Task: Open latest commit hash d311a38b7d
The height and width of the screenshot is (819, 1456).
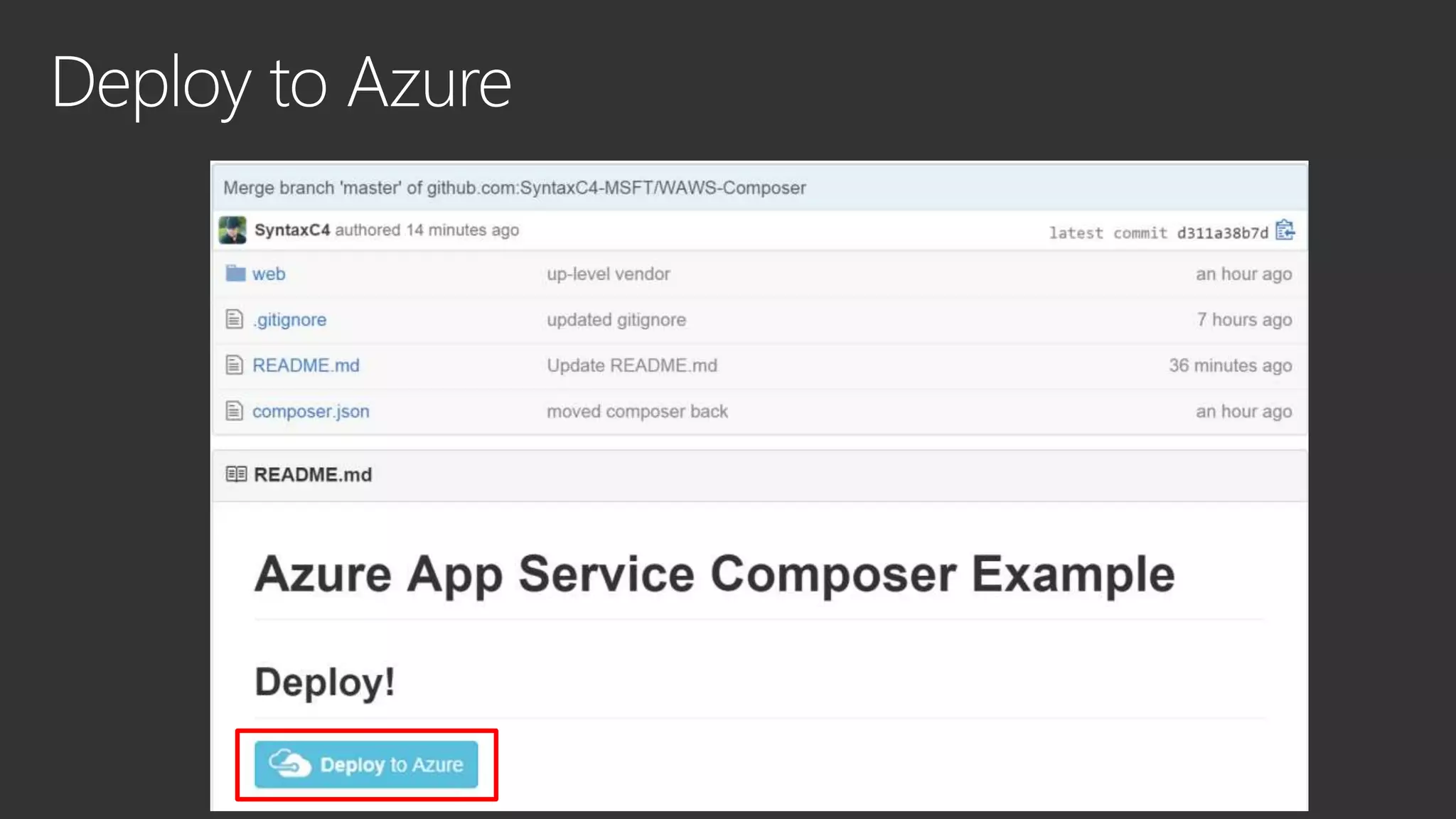Action: (x=1222, y=233)
